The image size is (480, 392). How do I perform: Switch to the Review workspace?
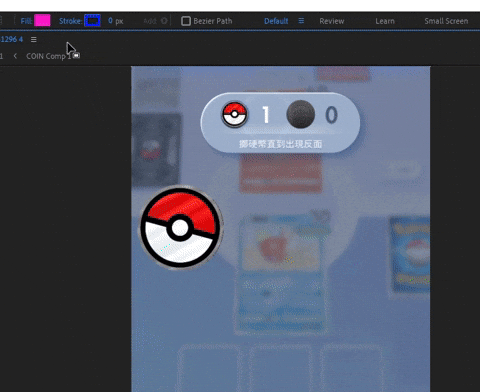coord(332,21)
